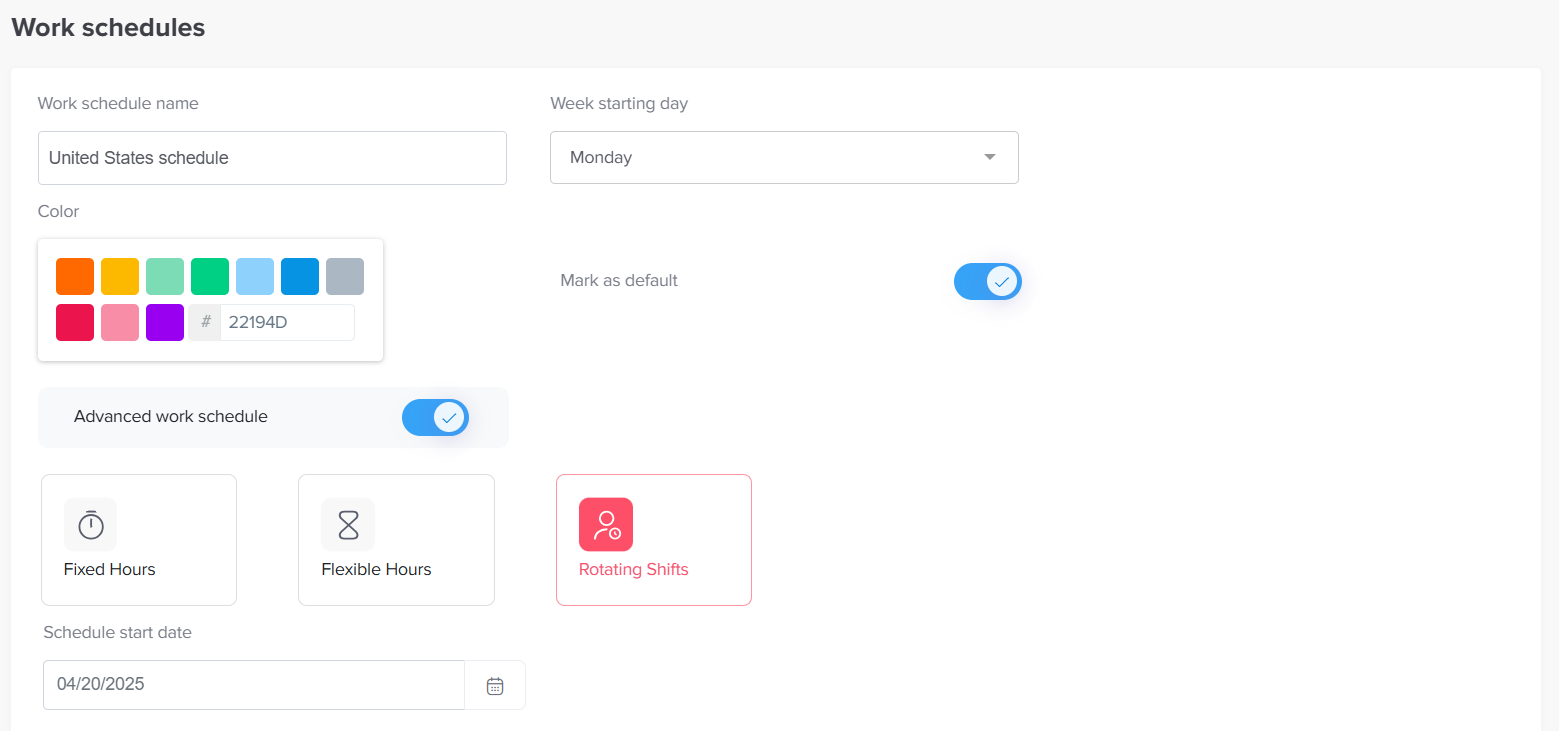This screenshot has width=1559, height=731.
Task: Click the dropdown arrow beside Monday
Action: [989, 158]
